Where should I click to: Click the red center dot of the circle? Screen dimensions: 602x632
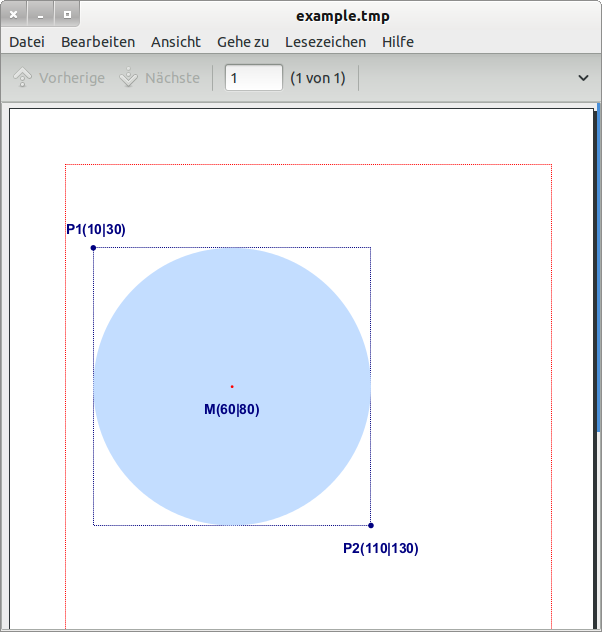[x=232, y=386]
